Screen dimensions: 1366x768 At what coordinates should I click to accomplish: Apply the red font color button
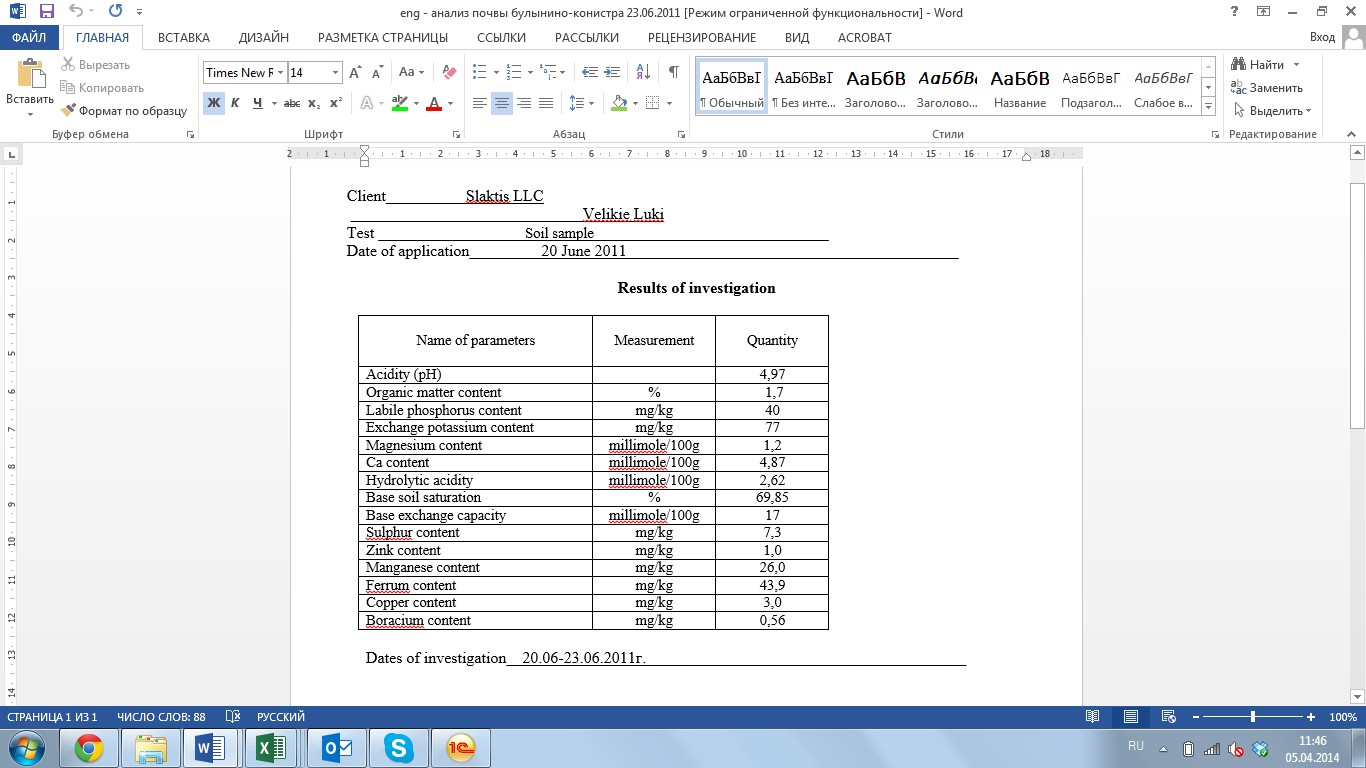click(x=433, y=103)
